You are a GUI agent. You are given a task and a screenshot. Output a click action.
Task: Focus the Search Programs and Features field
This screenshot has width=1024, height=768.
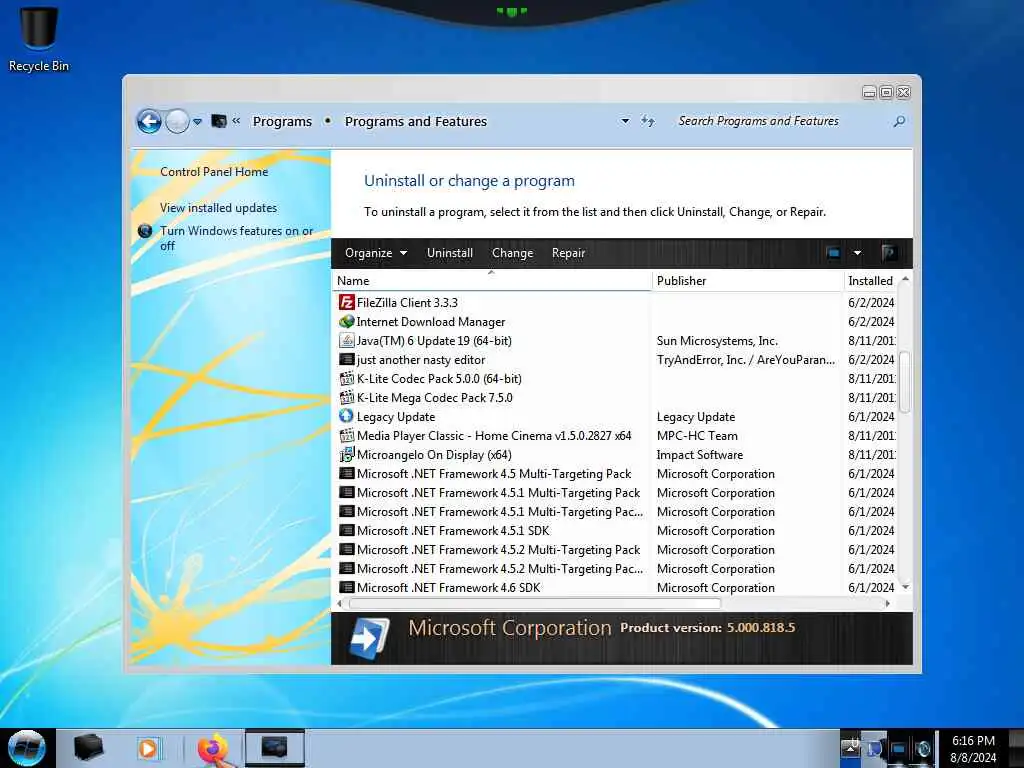point(781,121)
